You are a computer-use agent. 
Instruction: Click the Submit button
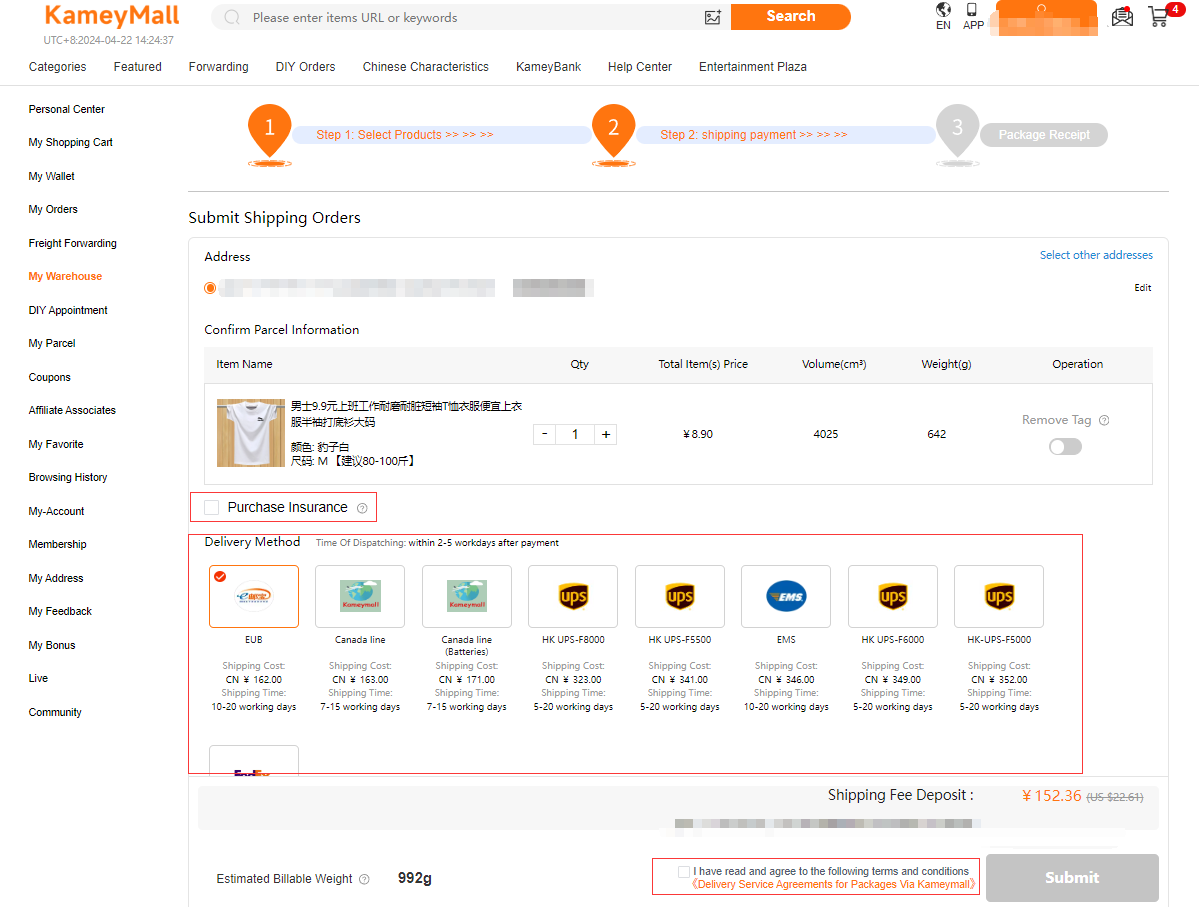1072,878
